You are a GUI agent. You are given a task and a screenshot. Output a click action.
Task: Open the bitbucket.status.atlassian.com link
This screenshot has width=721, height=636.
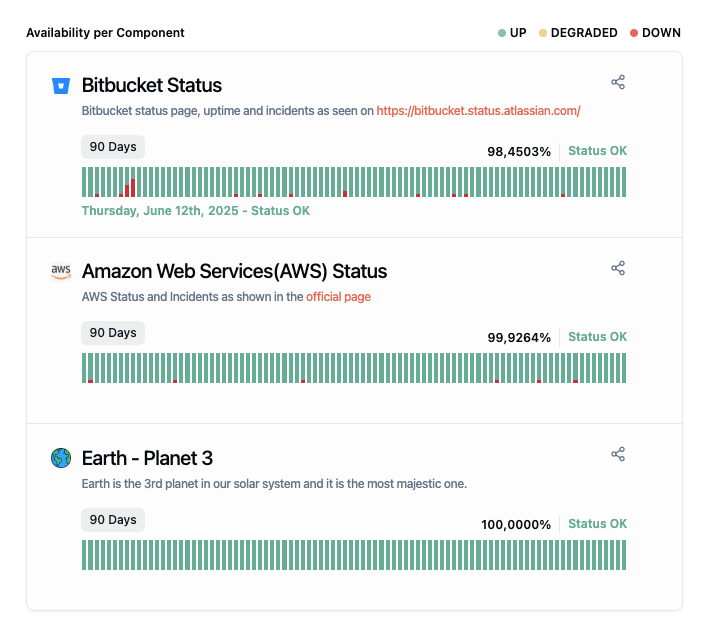pos(478,111)
